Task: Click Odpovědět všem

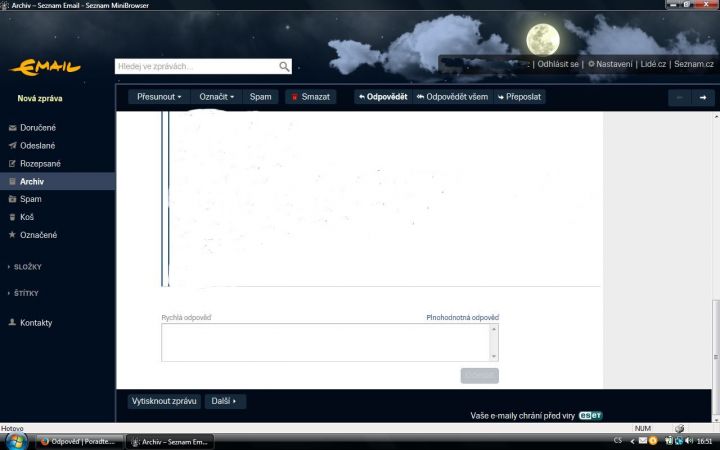Action: pos(452,97)
